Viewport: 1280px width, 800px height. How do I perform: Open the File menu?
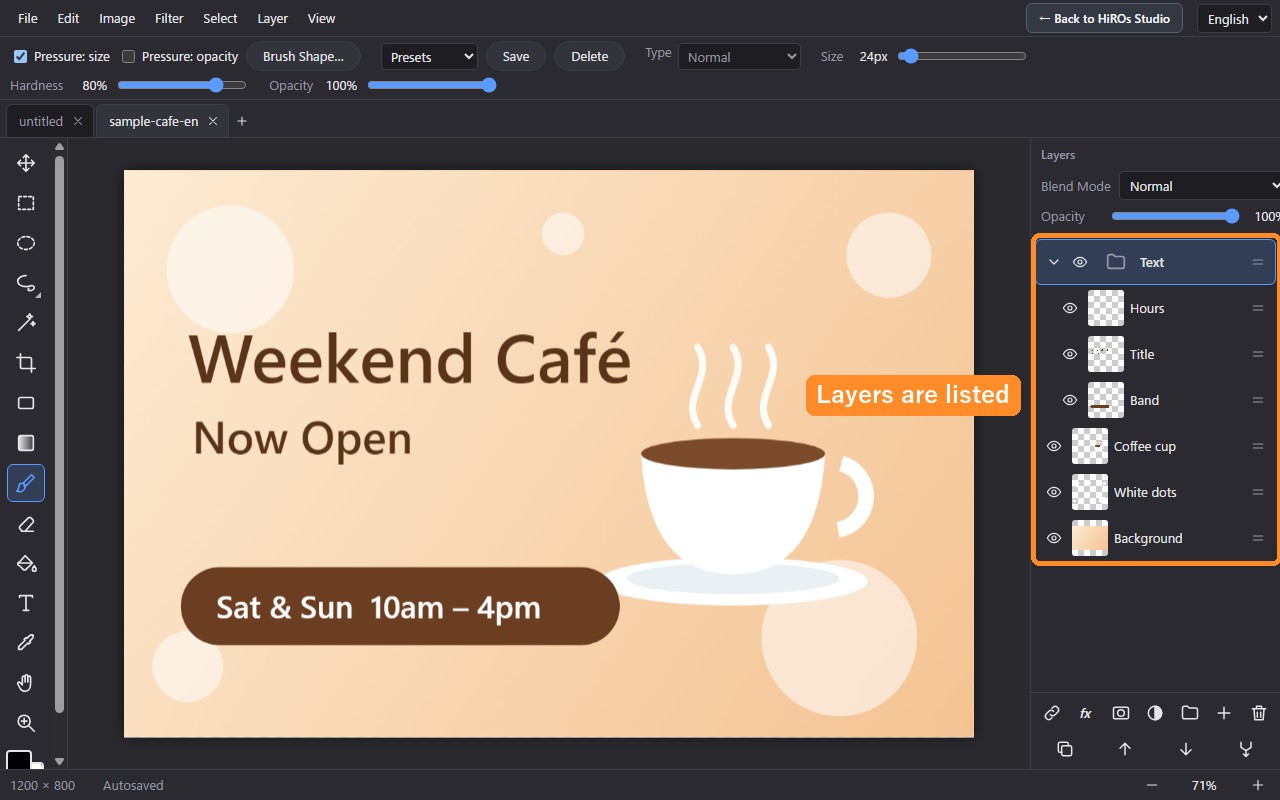28,19
